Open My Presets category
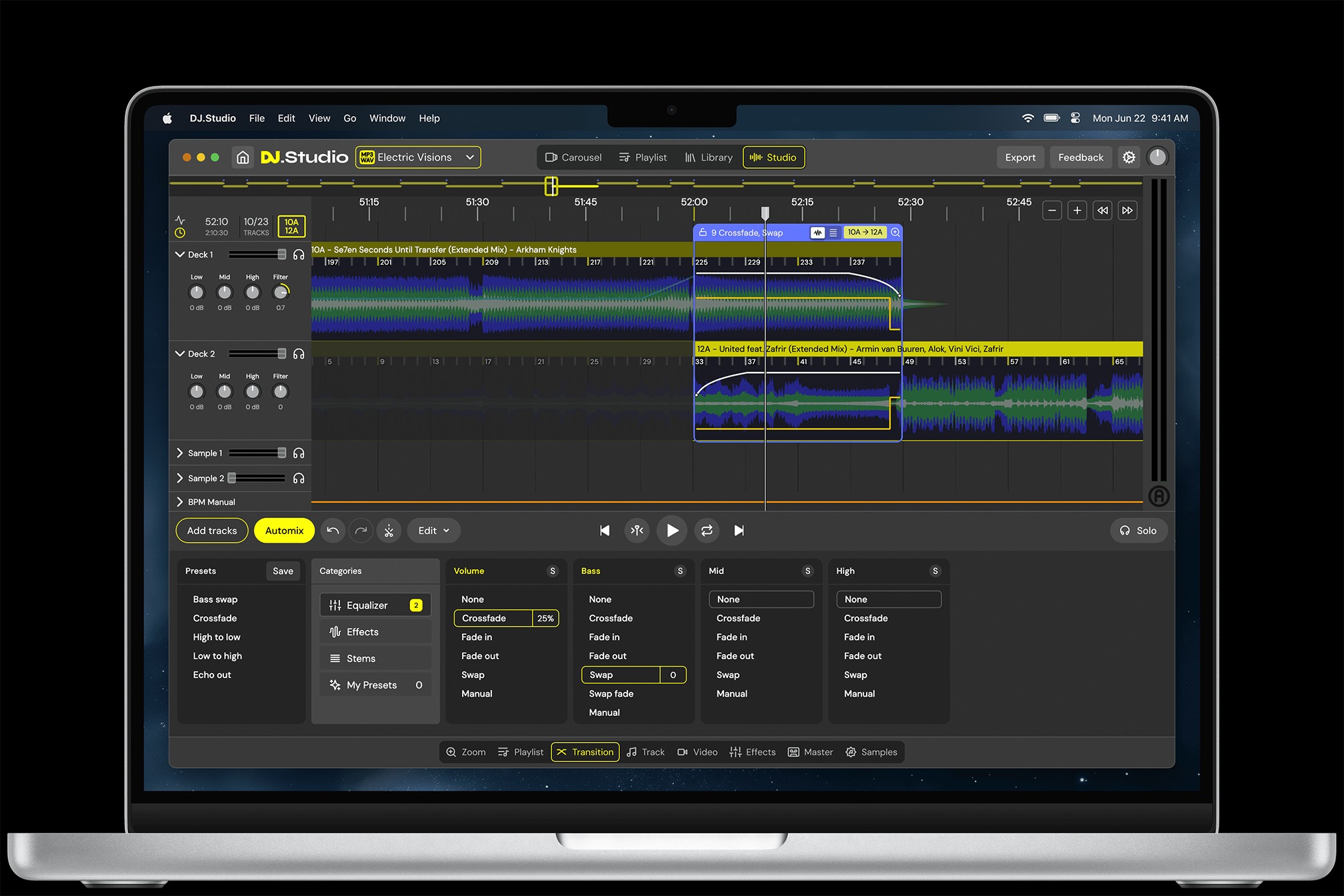1344x896 pixels. [x=375, y=684]
